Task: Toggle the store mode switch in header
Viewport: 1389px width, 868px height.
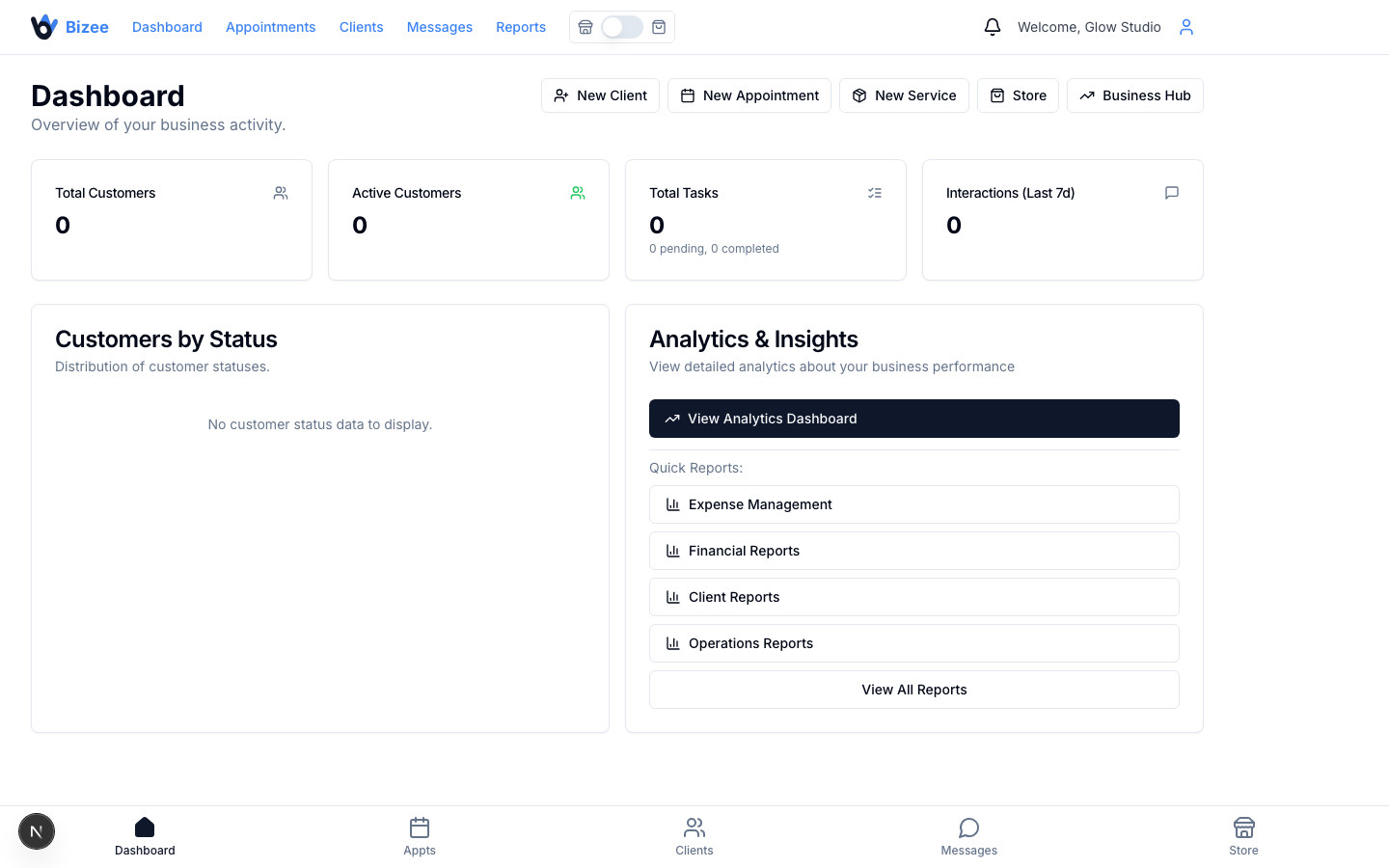Action: pos(622,27)
